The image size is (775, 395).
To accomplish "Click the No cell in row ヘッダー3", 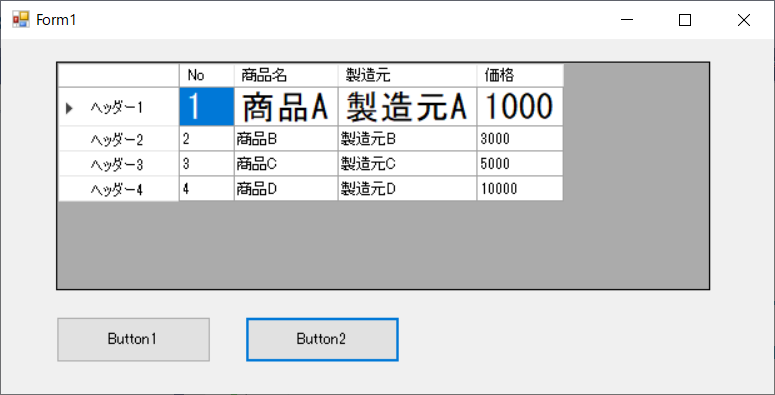I will pyautogui.click(x=207, y=164).
